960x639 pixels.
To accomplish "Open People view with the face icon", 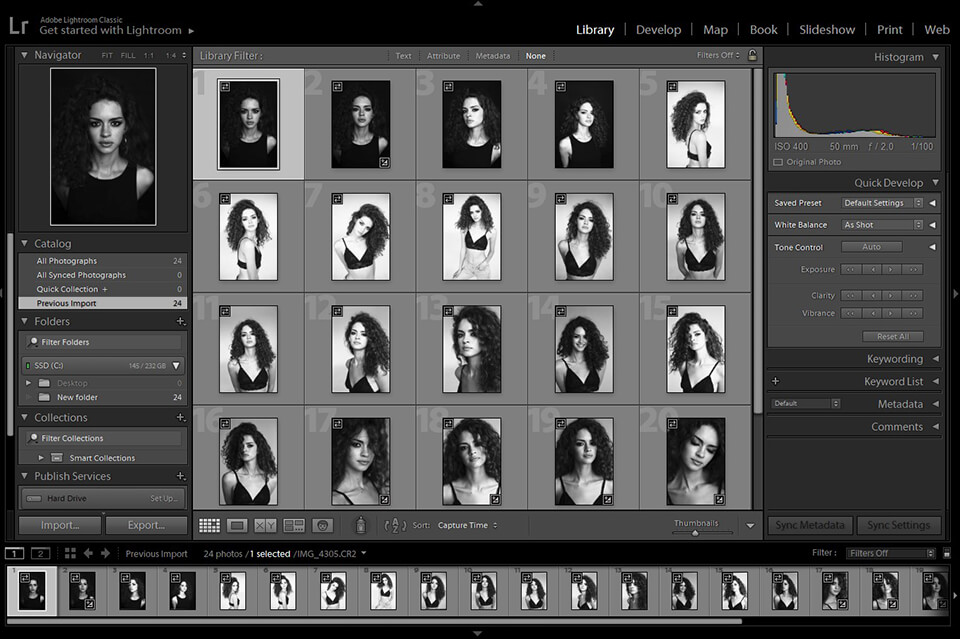I will pyautogui.click(x=322, y=525).
